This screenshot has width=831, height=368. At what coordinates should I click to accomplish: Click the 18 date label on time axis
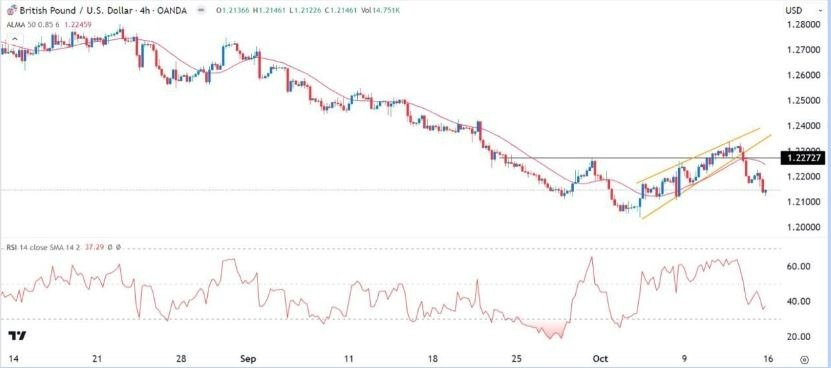432,358
